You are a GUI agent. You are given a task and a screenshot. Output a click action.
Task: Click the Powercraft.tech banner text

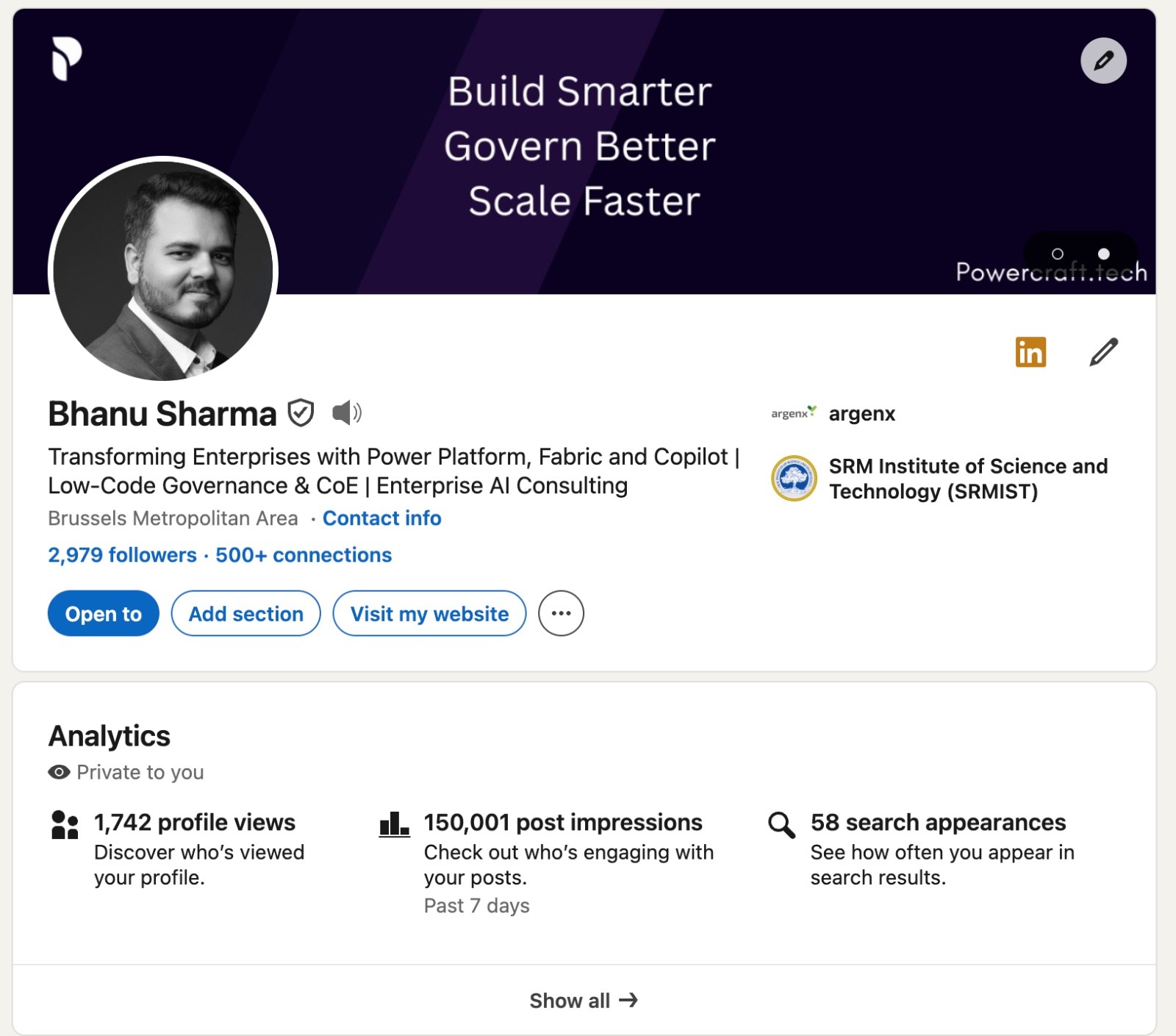1051,272
